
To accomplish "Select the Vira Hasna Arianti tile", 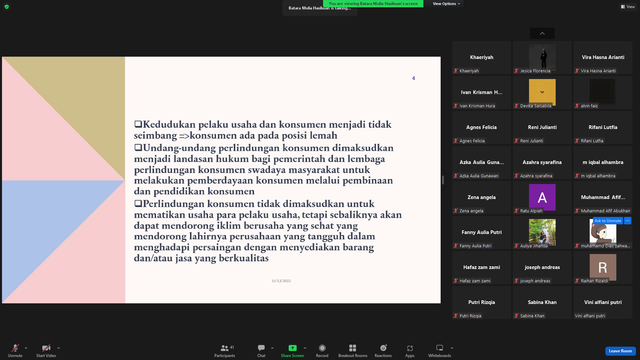I will (603, 58).
